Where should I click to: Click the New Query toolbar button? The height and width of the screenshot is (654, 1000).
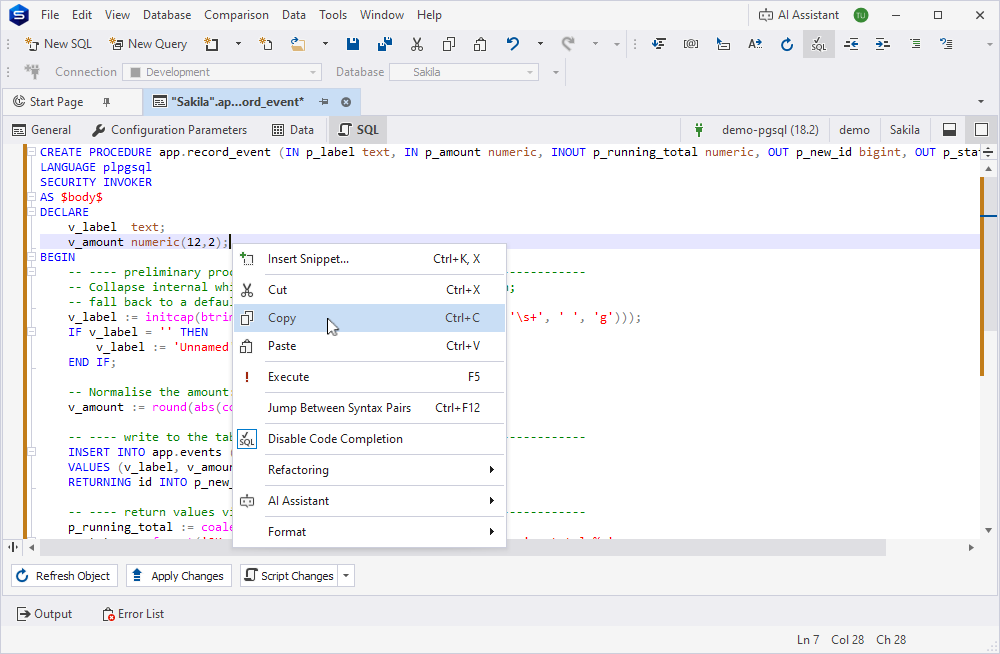point(148,44)
